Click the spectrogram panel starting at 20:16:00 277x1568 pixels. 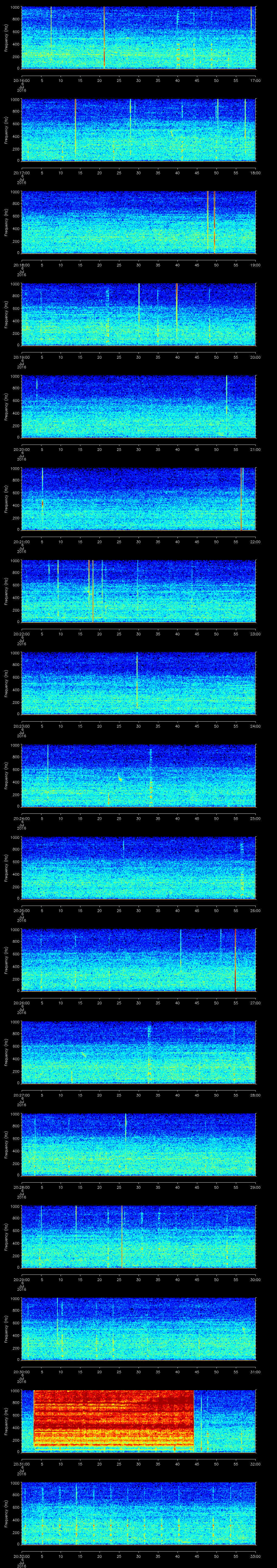(139, 38)
